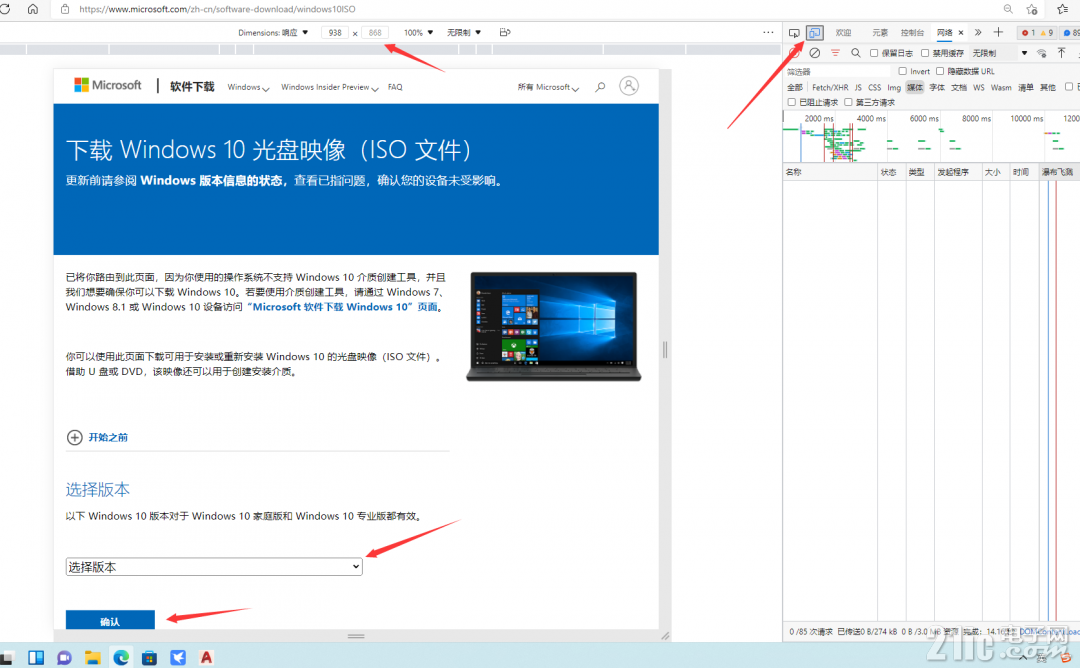Viewport: 1080px width, 668px height.
Task: Select the 网络 DevTools tab
Action: [x=944, y=32]
